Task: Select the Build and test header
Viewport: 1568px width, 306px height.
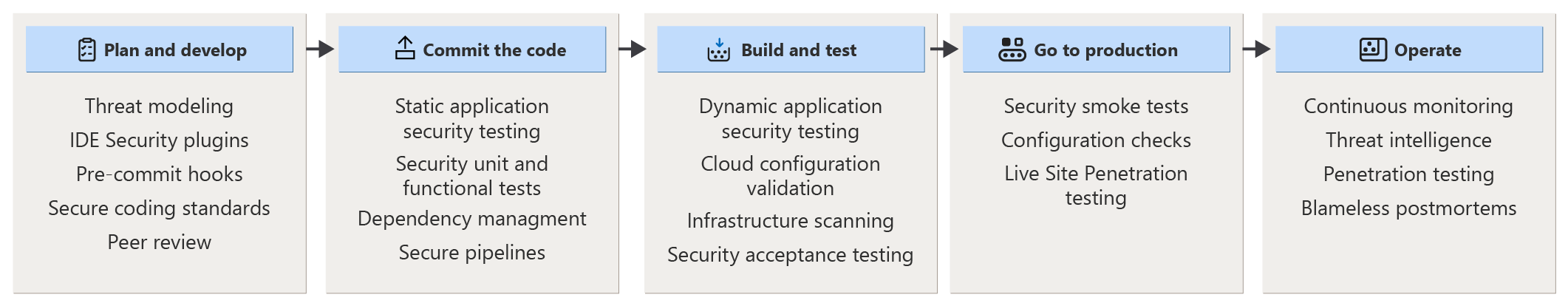Action: pyautogui.click(x=799, y=50)
